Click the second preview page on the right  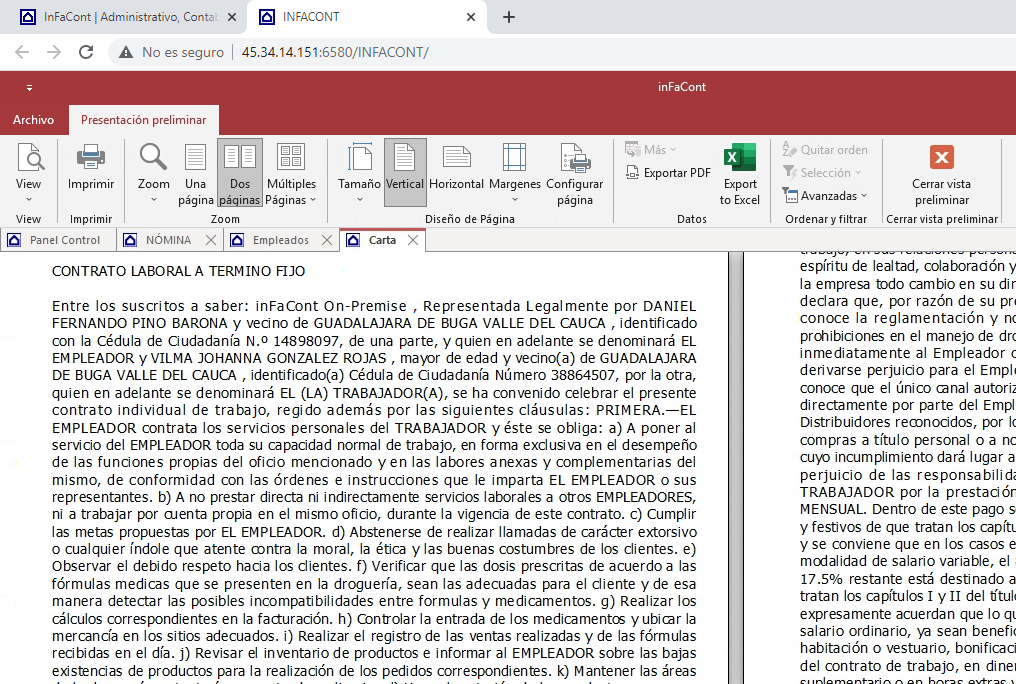880,468
